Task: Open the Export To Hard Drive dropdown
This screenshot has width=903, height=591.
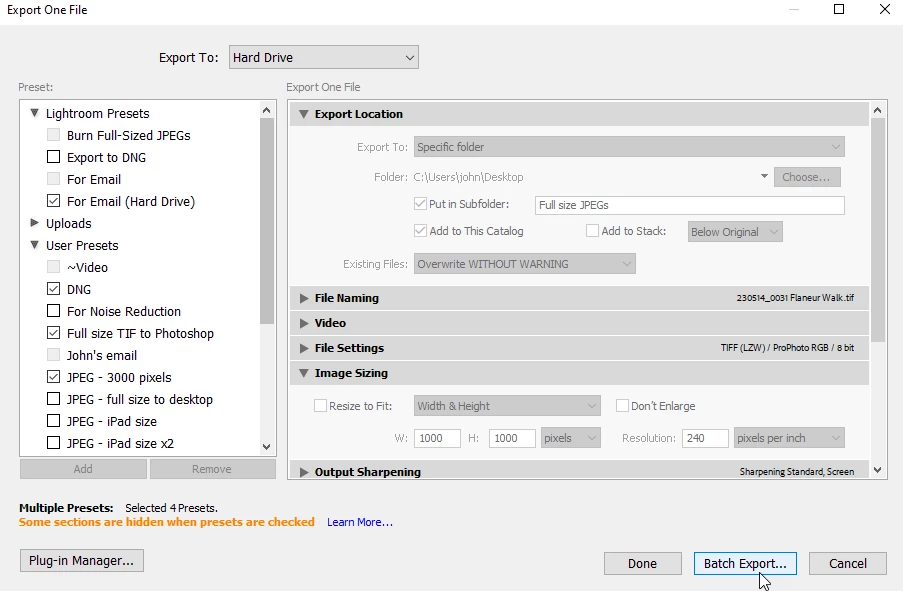Action: point(324,58)
